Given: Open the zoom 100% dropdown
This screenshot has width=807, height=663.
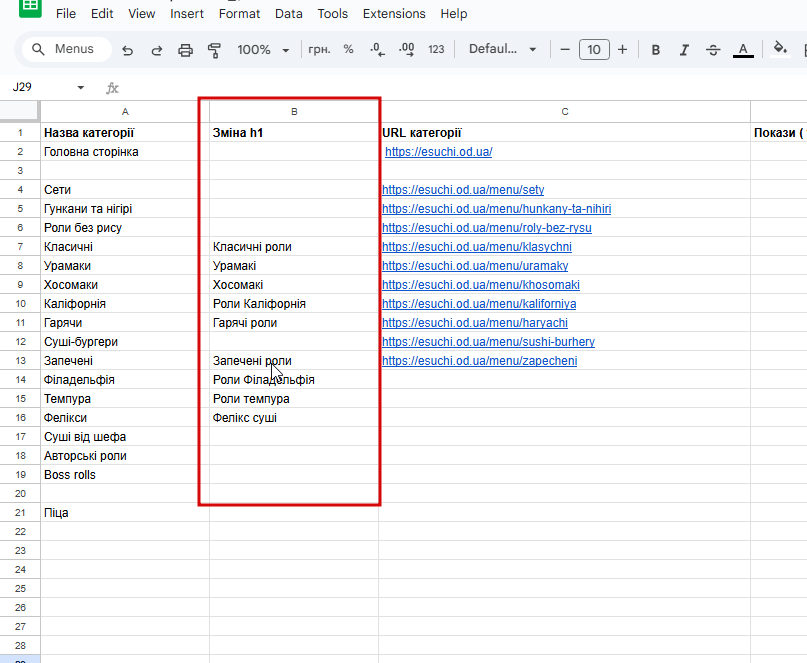Looking at the screenshot, I should pos(262,50).
